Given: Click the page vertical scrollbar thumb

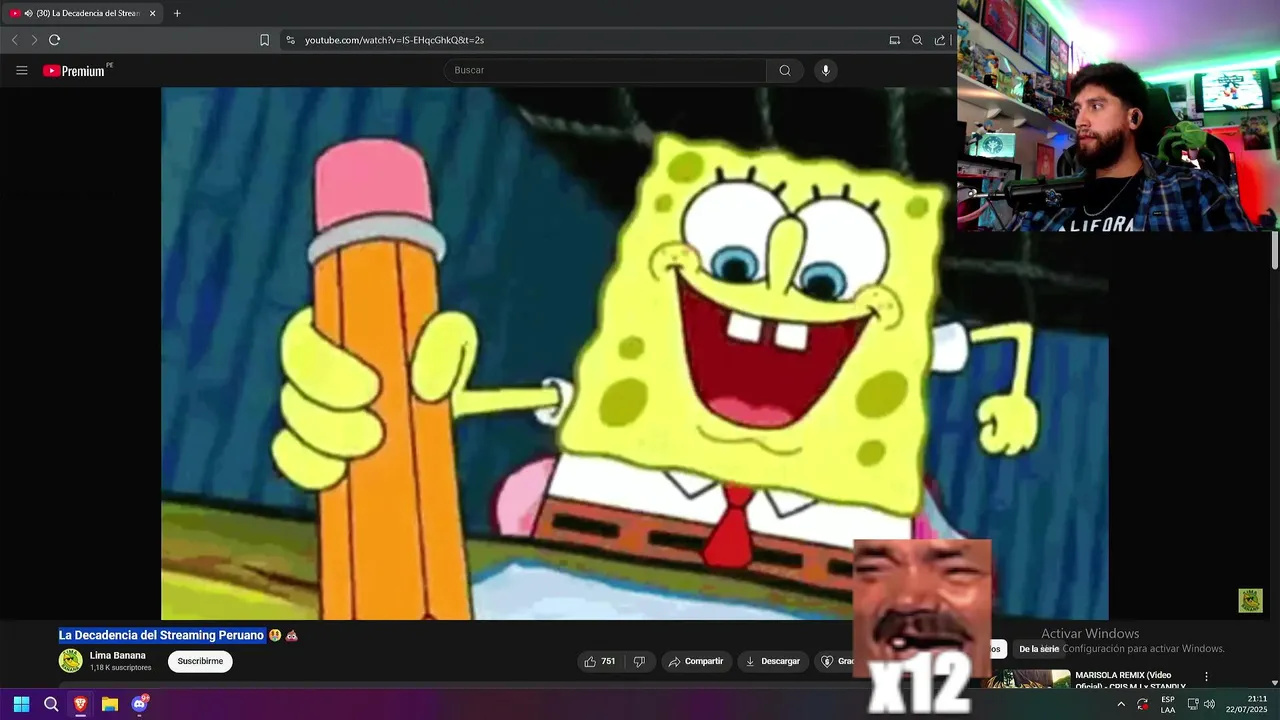Looking at the screenshot, I should [1275, 250].
